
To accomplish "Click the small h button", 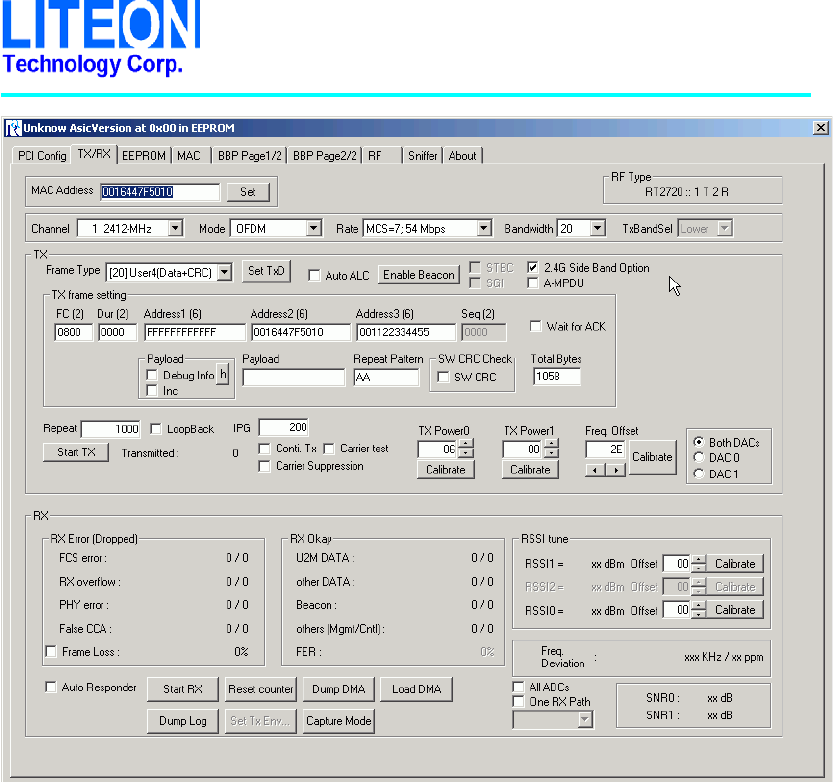I will click(223, 374).
